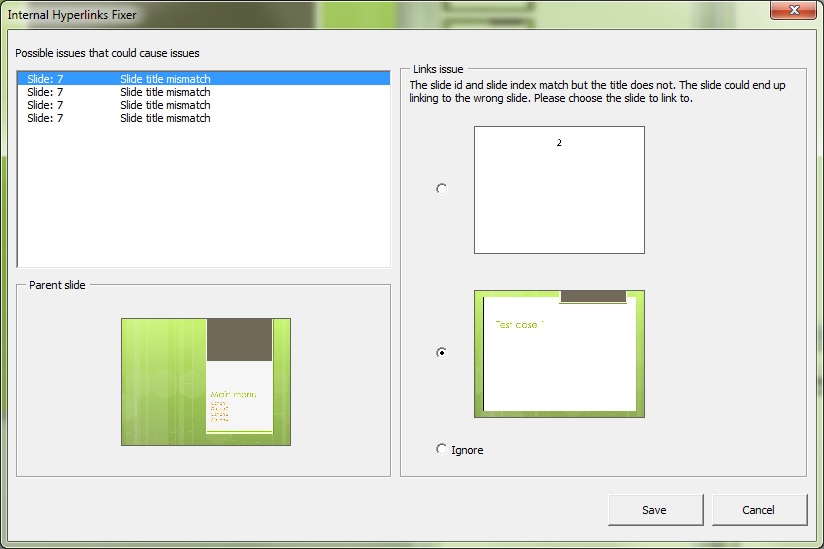
Task: Select the third Slide title mismatch row
Action: click(204, 105)
